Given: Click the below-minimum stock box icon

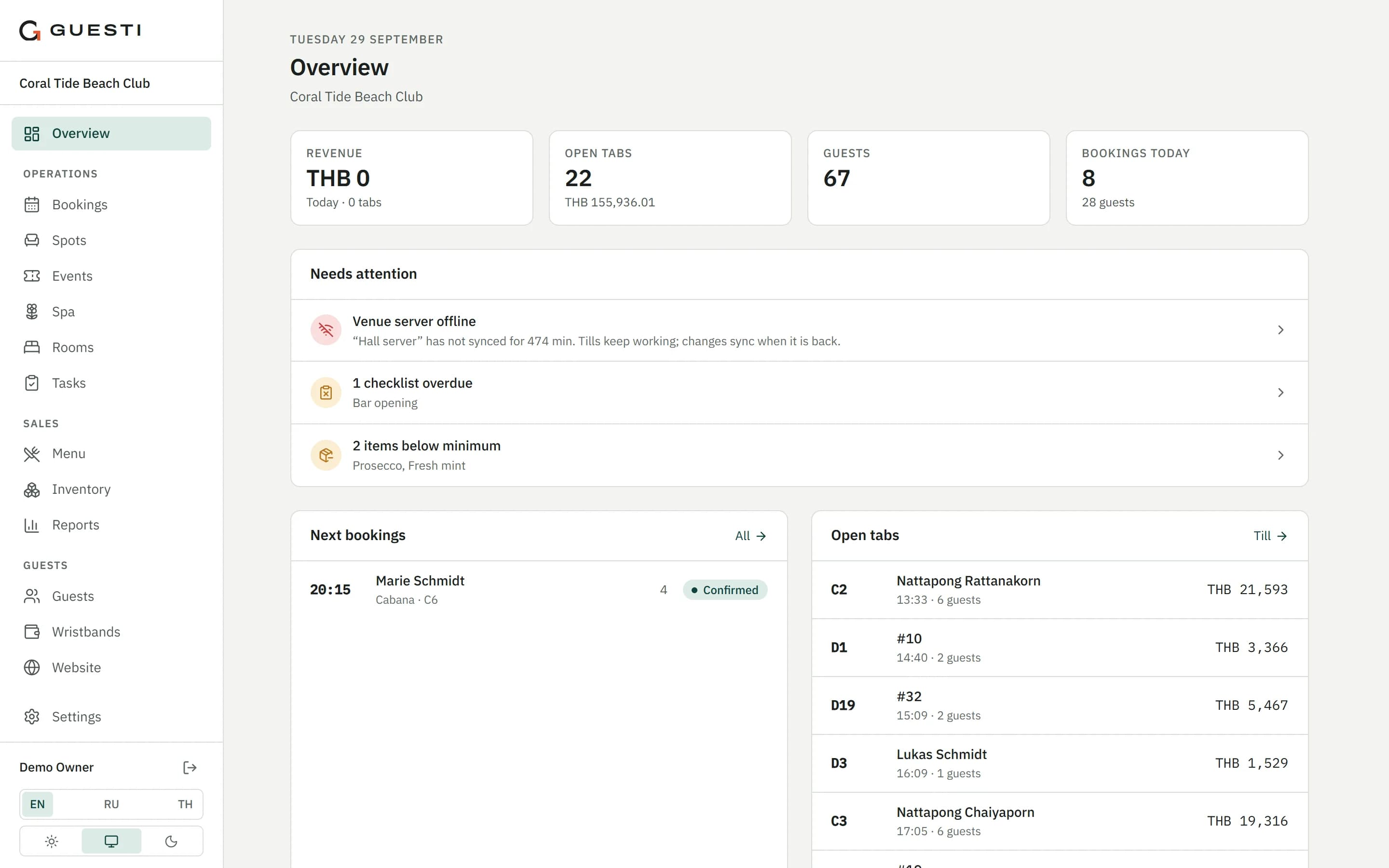Looking at the screenshot, I should 326,455.
